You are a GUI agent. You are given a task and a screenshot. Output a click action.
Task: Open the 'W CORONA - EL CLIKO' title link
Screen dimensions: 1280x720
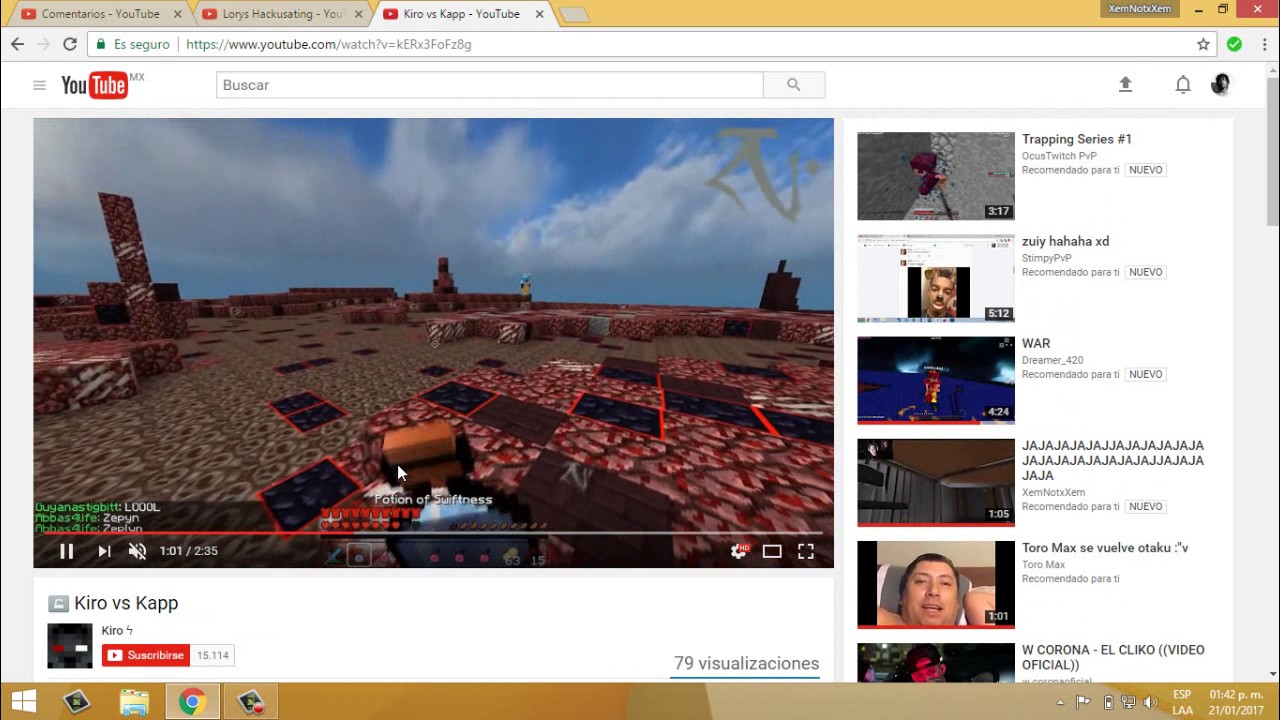coord(1112,657)
